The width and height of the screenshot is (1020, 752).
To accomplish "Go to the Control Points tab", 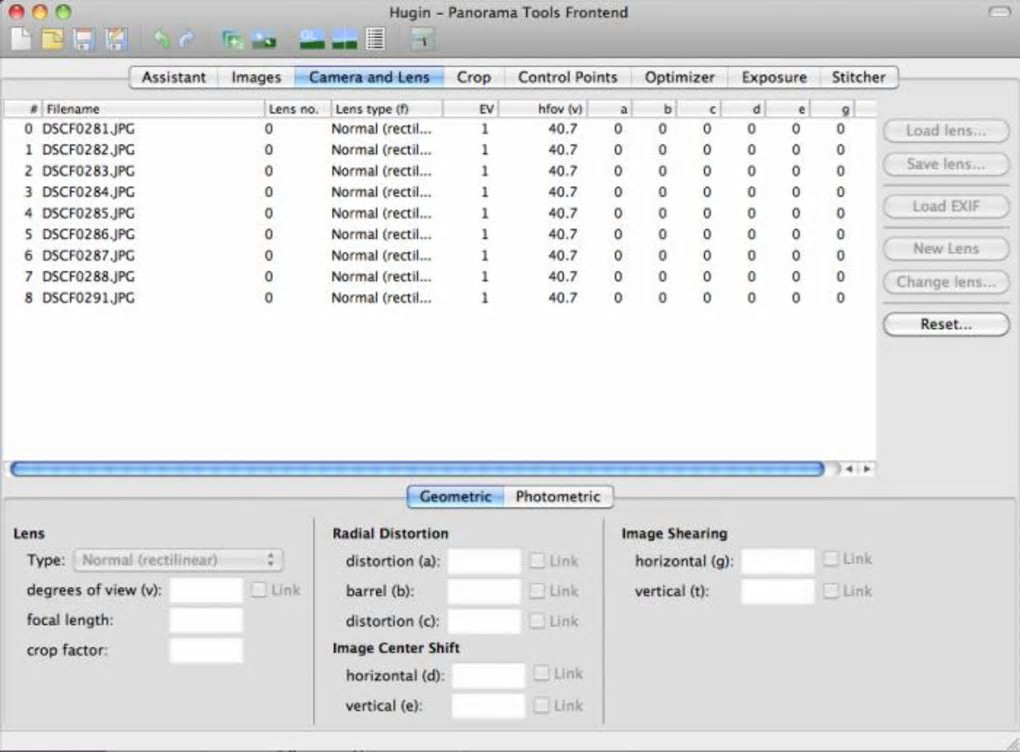I will [x=567, y=77].
